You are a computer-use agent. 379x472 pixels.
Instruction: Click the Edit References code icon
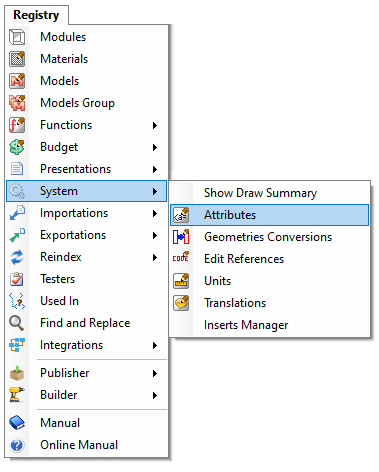tap(181, 257)
